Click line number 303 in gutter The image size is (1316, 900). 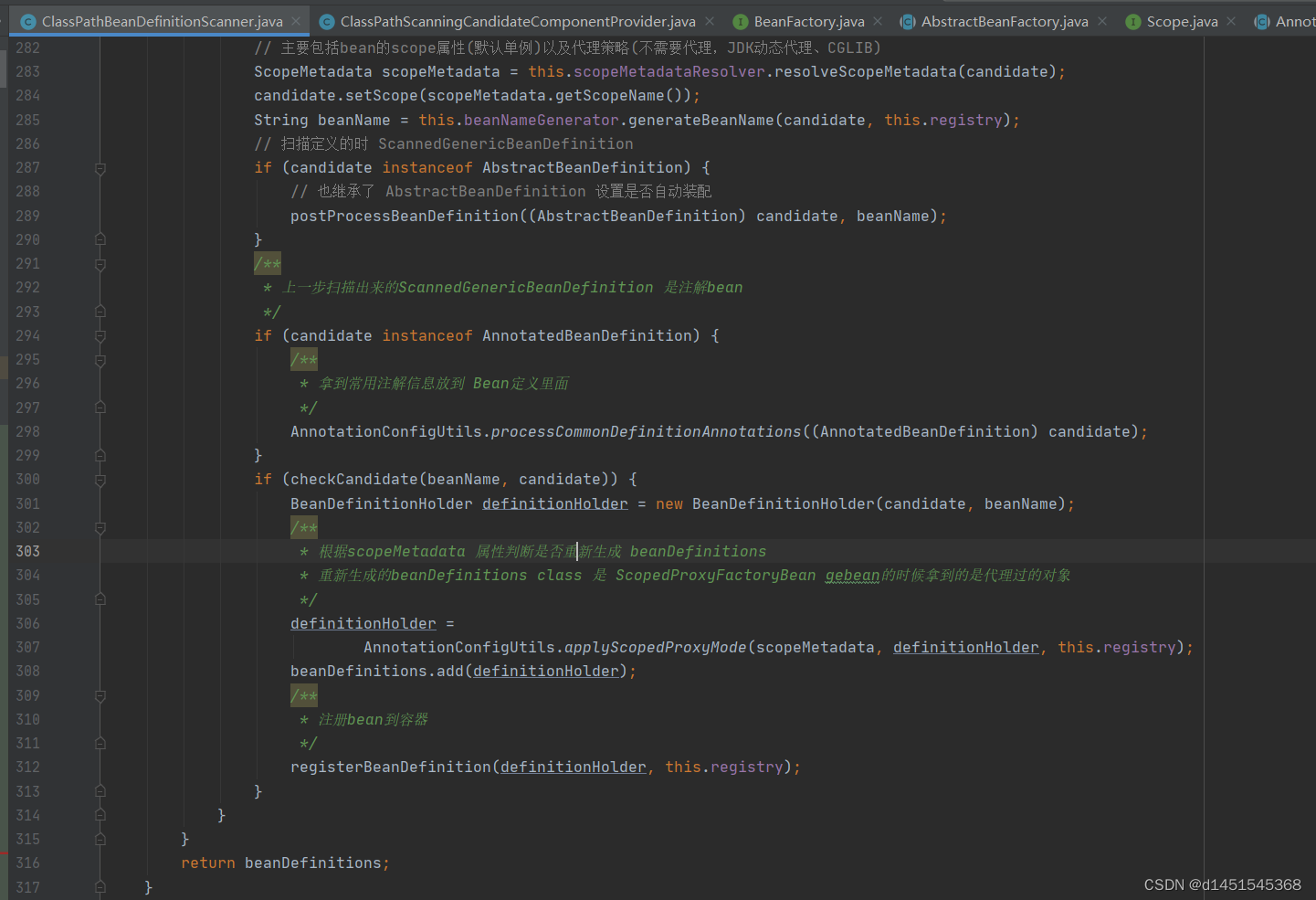tap(28, 551)
